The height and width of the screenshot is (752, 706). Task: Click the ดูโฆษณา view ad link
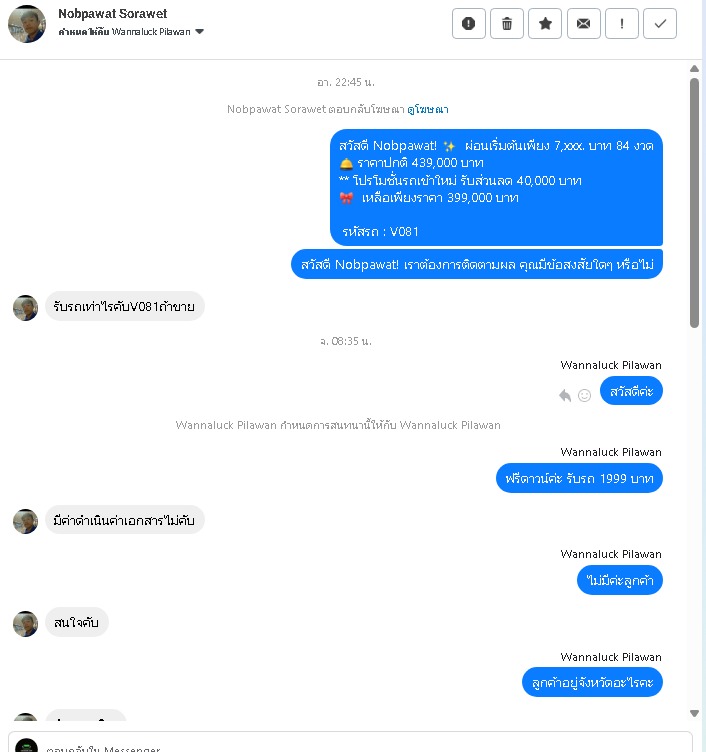click(428, 109)
